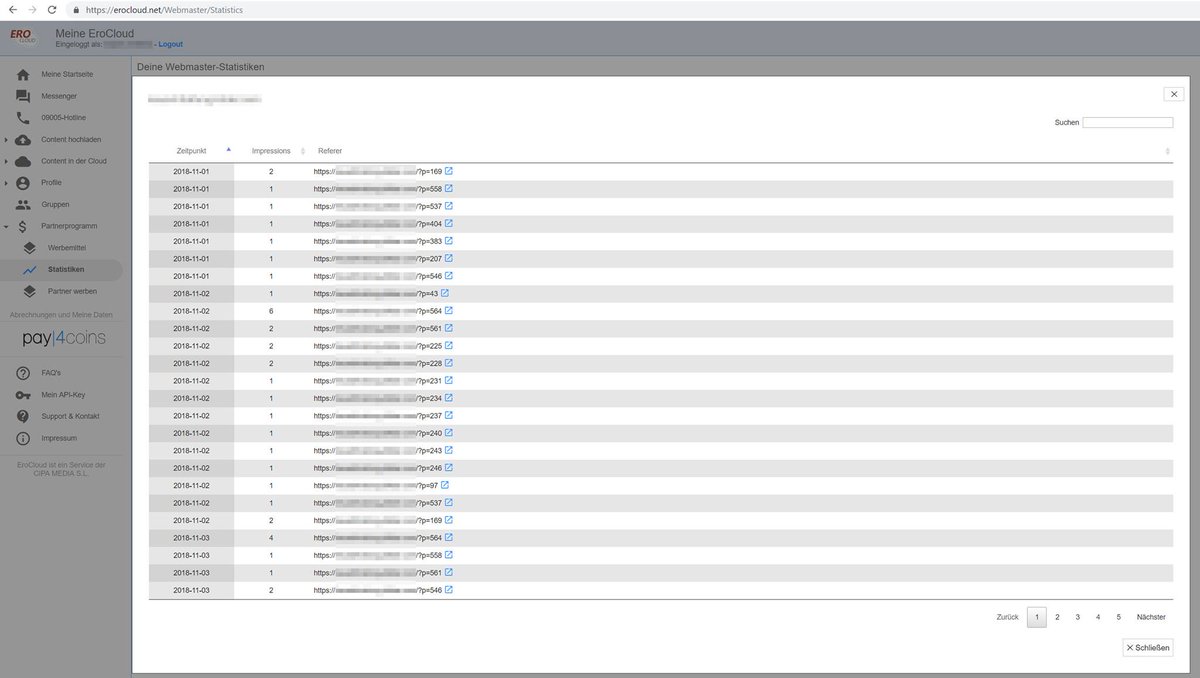Viewport: 1200px width, 678px height.
Task: Open external link icon for ?p=246 referer
Action: (449, 468)
